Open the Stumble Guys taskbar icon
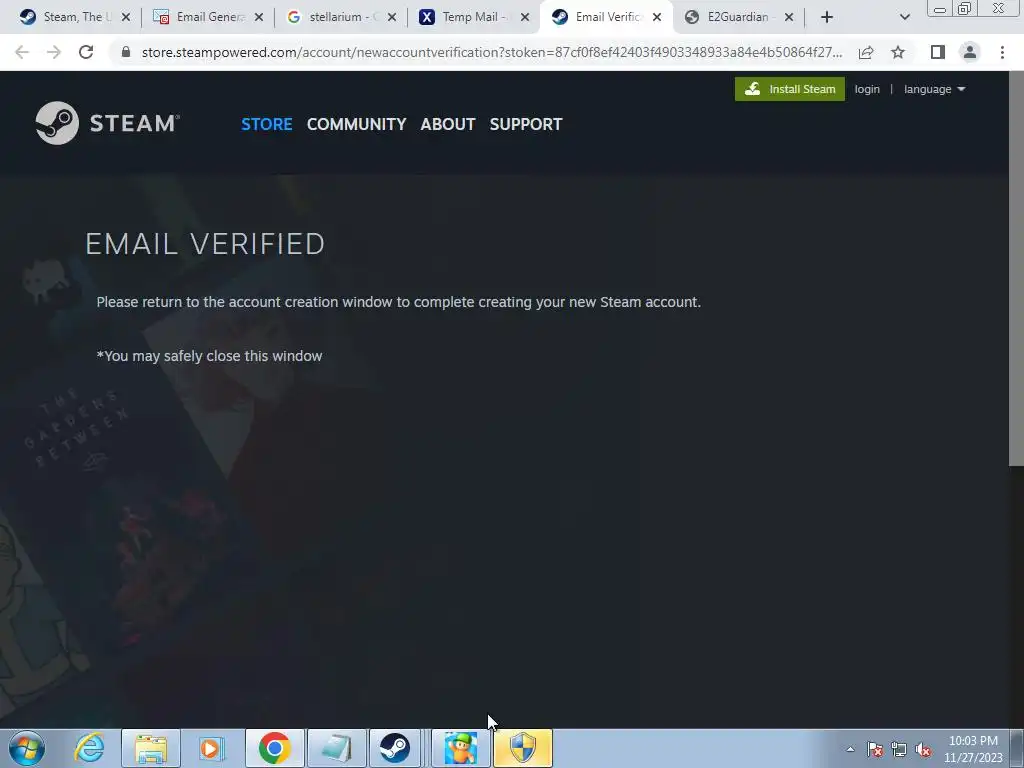The height and width of the screenshot is (768, 1024). [461, 748]
